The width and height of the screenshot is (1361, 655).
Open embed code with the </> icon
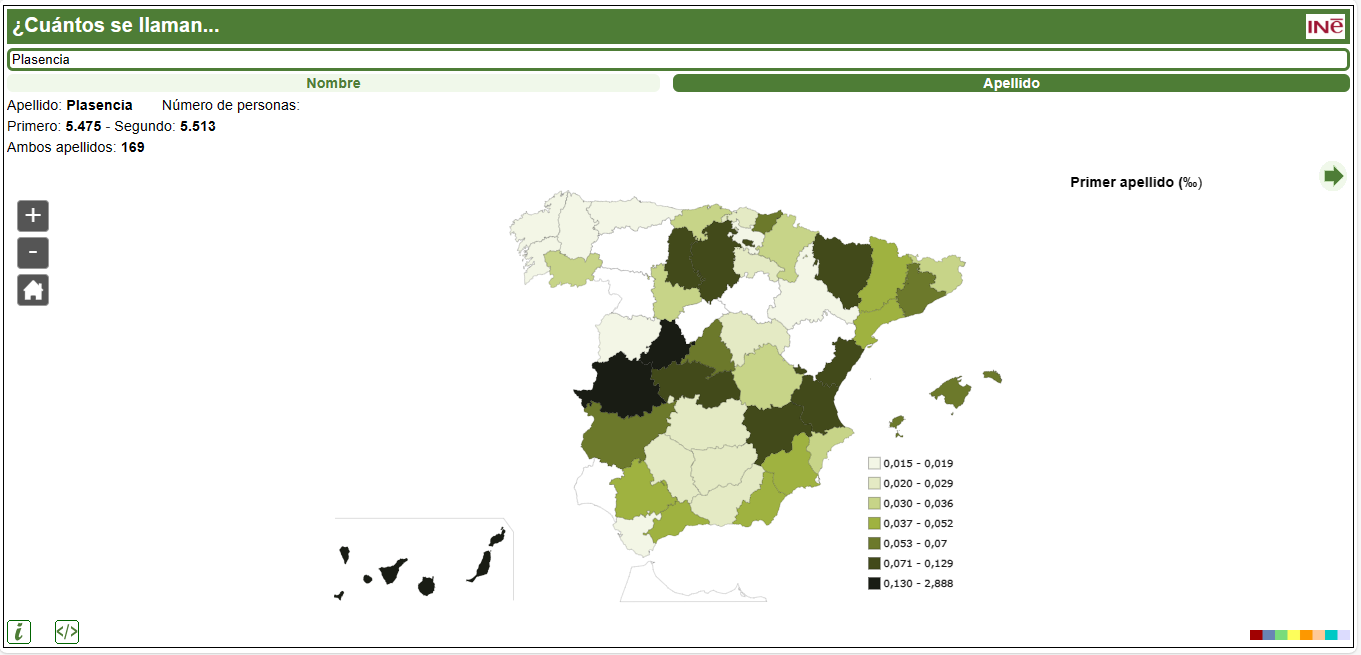(x=65, y=631)
